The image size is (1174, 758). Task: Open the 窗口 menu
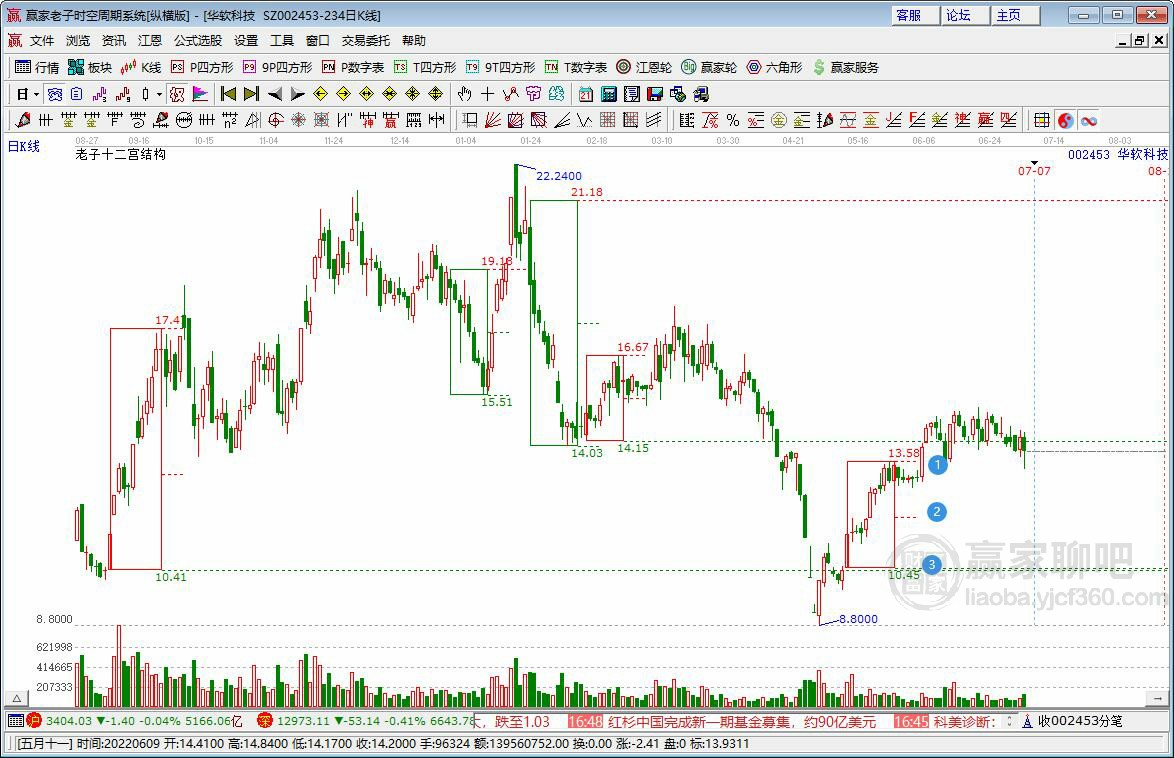317,40
